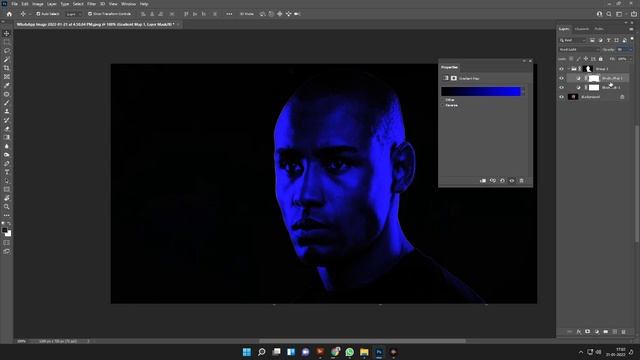Click the gradient bar to edit gradient
The width and height of the screenshot is (640, 360).
click(481, 91)
